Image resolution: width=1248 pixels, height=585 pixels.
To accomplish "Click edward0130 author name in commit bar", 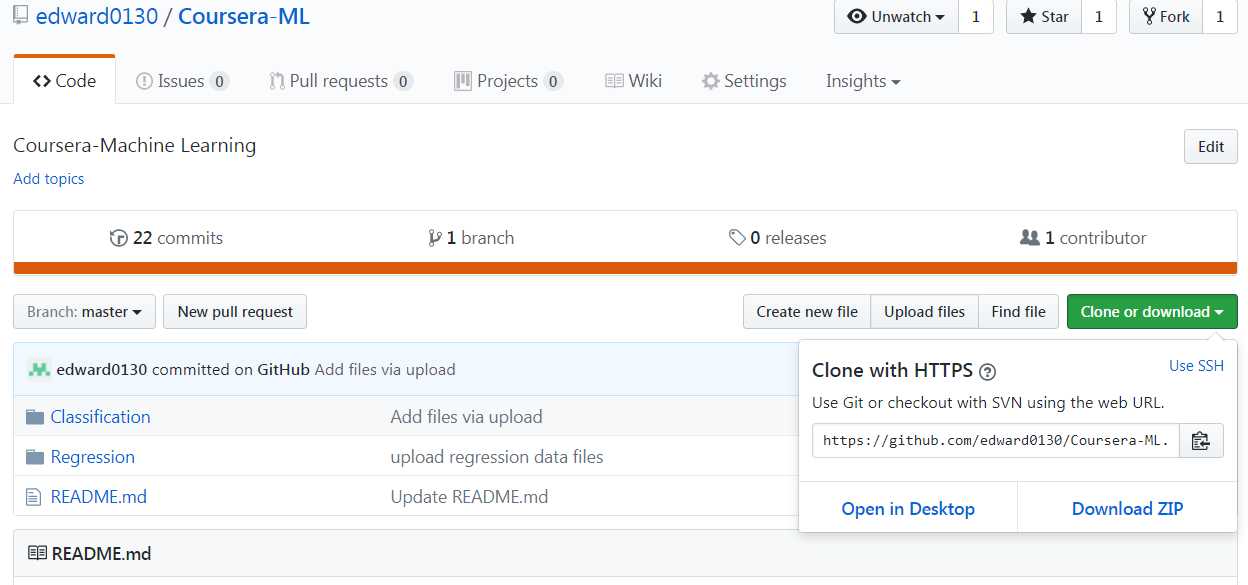I will (x=102, y=370).
